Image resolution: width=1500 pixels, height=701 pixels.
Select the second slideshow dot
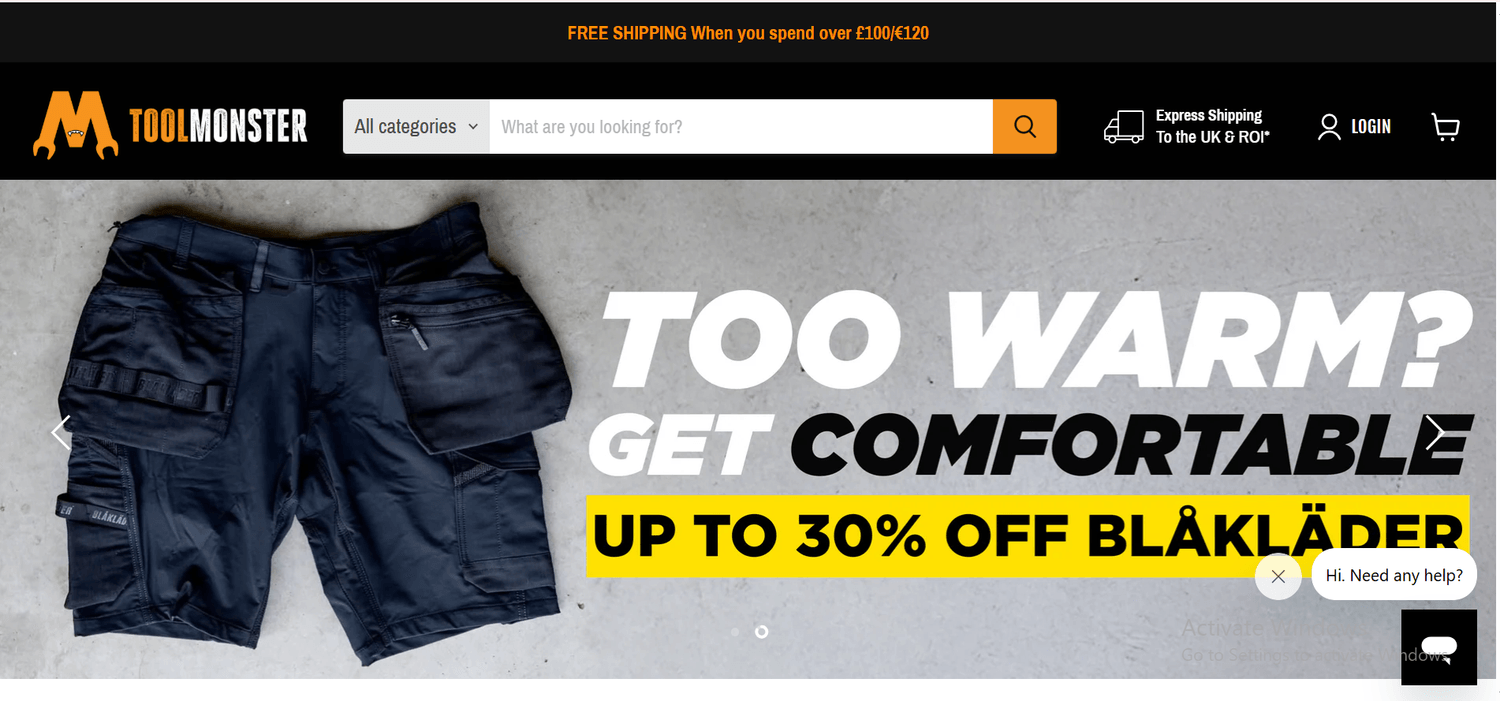762,632
